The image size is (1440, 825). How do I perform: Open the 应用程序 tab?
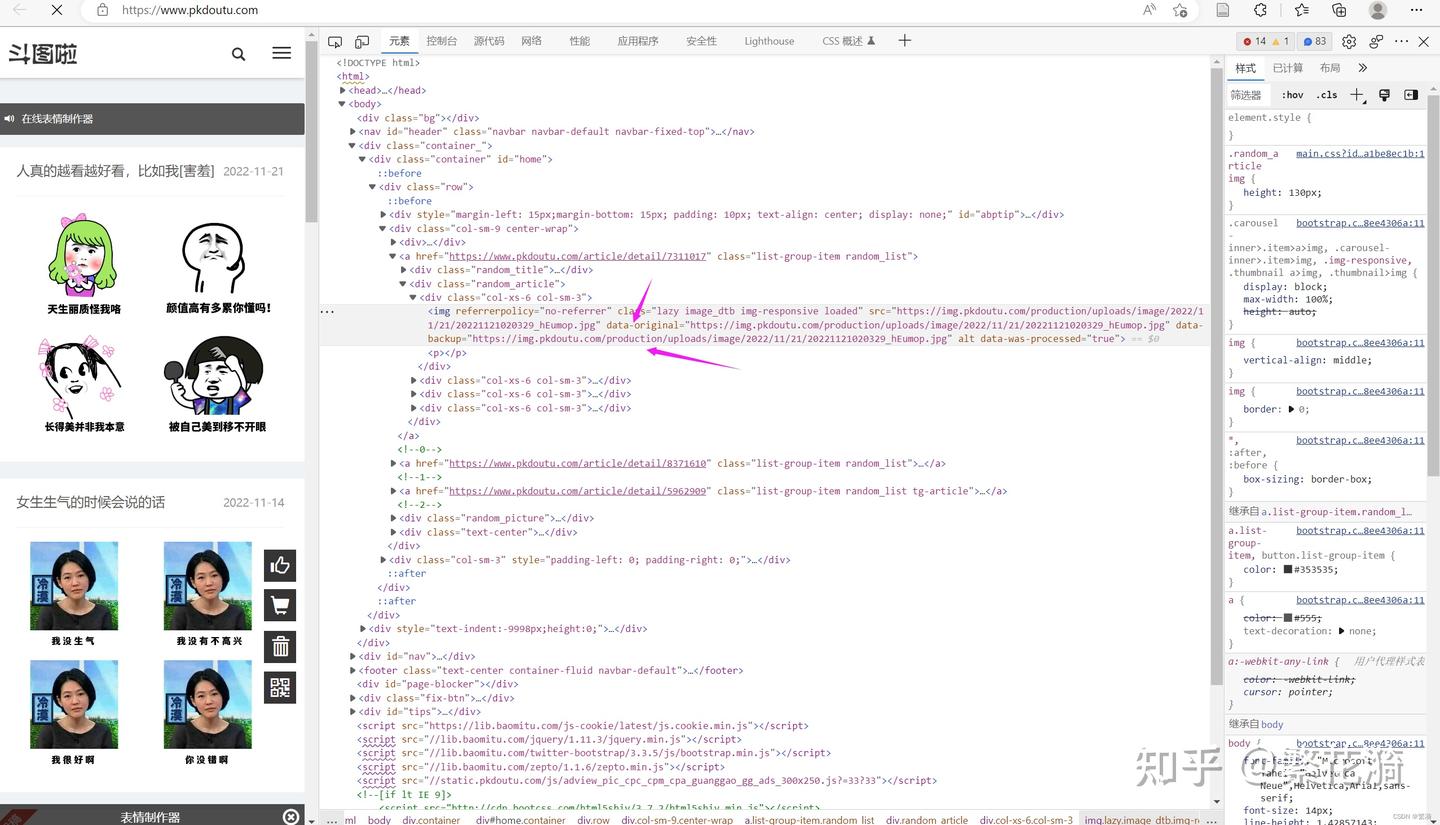tap(638, 41)
